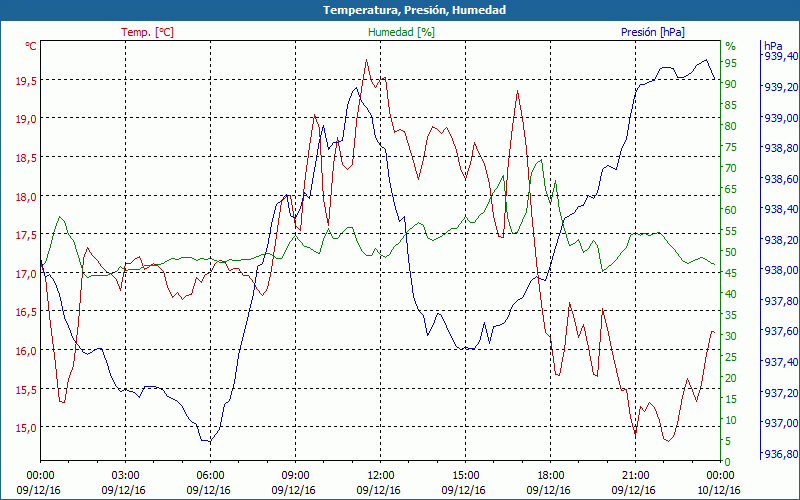Click the blue 'hPa' pressure unit label

click(x=773, y=46)
